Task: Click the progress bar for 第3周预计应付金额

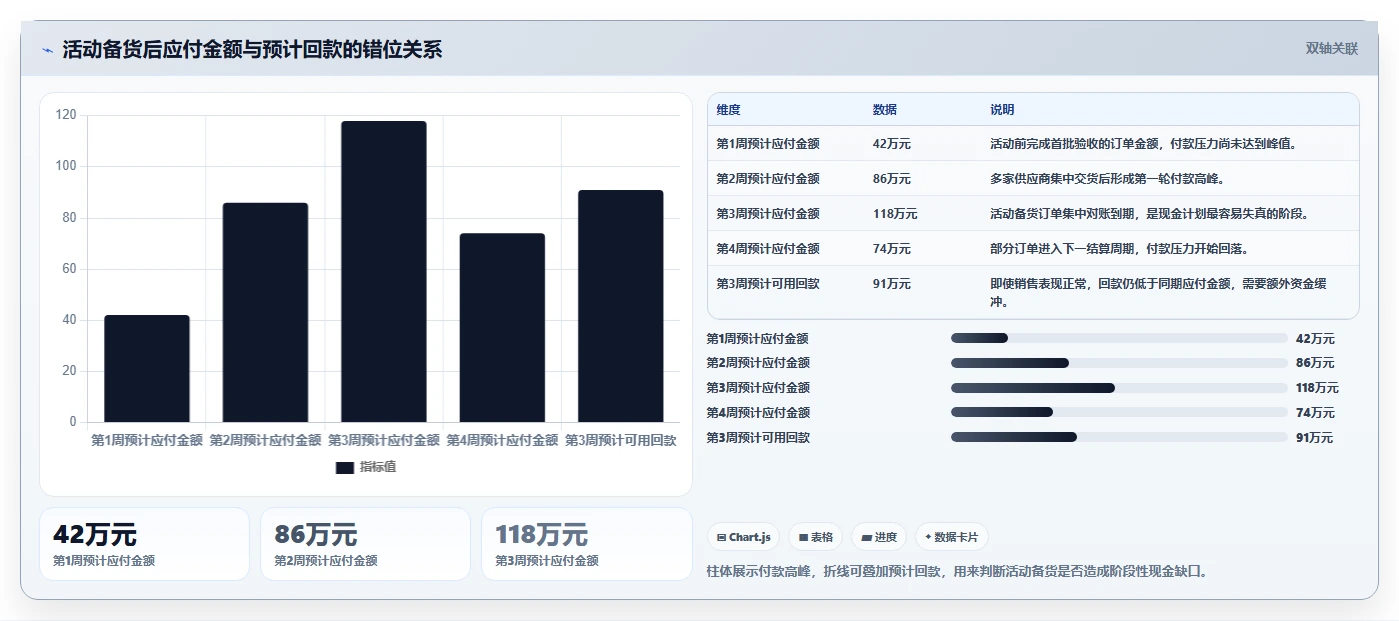Action: pos(1119,388)
